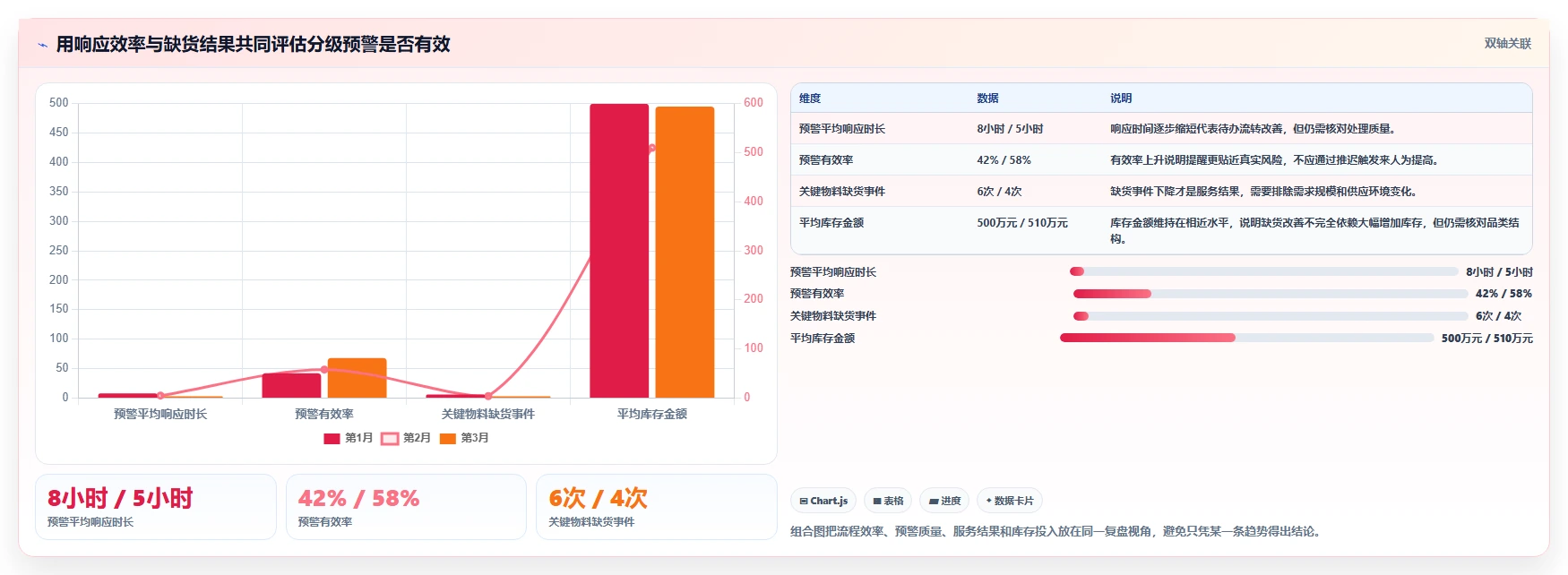This screenshot has height=575, width=1568.
Task: Click the 预警平均响应时长 progress bar
Action: (1264, 271)
